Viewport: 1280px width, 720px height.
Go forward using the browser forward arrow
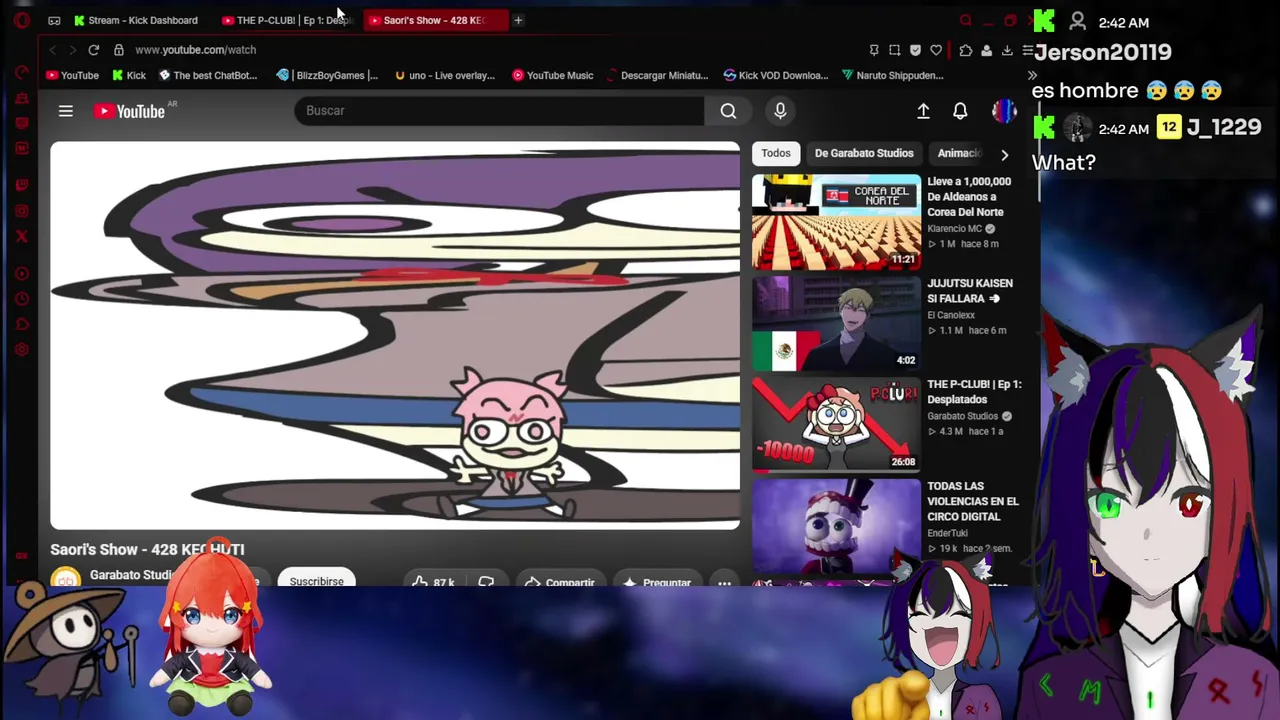click(x=72, y=49)
